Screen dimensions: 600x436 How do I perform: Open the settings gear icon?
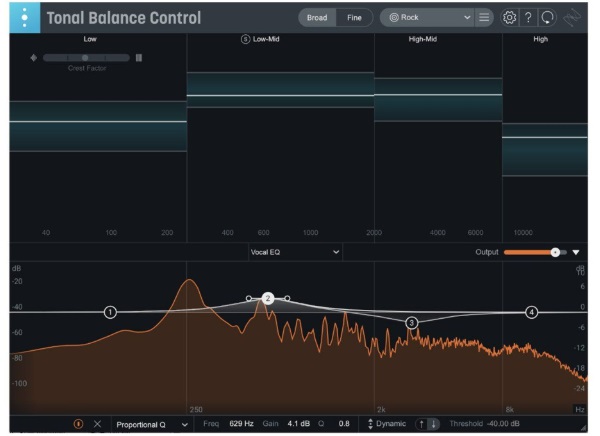pyautogui.click(x=511, y=18)
